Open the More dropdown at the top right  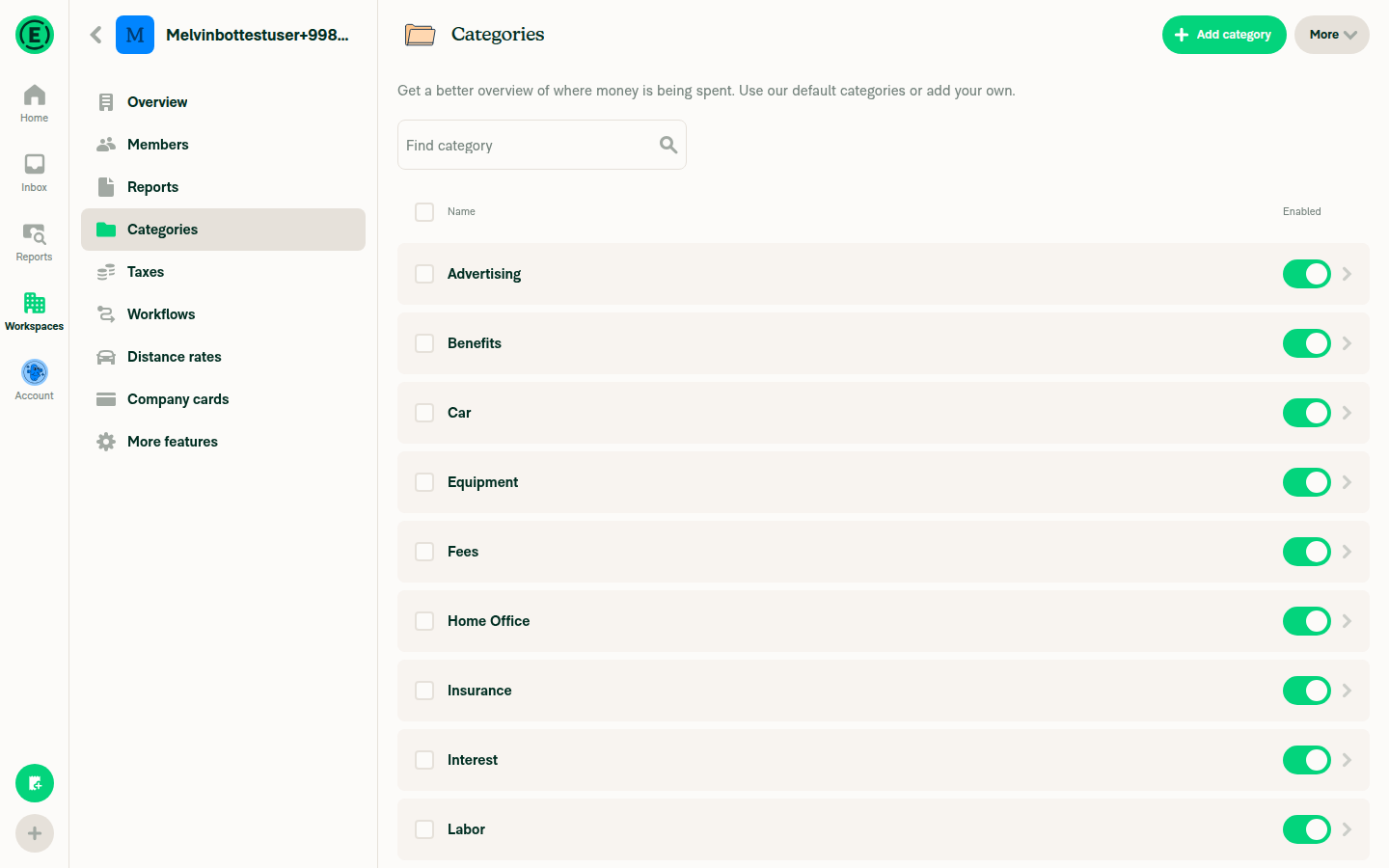(1331, 34)
